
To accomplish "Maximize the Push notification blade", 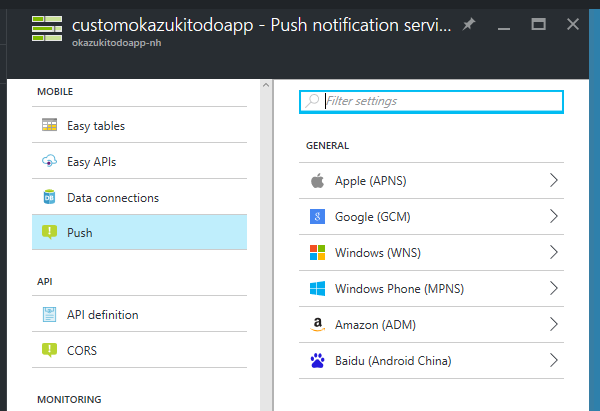I will (538, 24).
